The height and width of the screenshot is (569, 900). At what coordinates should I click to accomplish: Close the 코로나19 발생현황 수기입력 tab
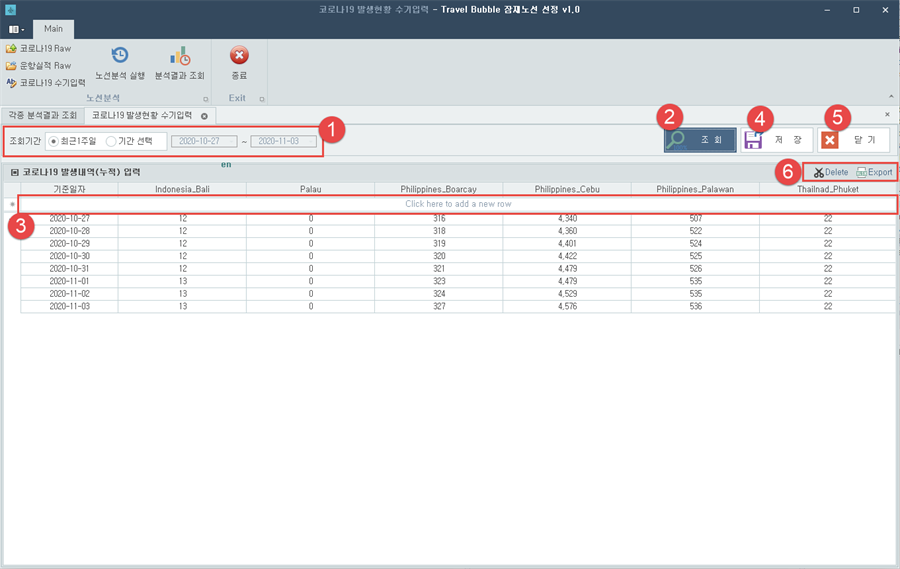point(204,116)
